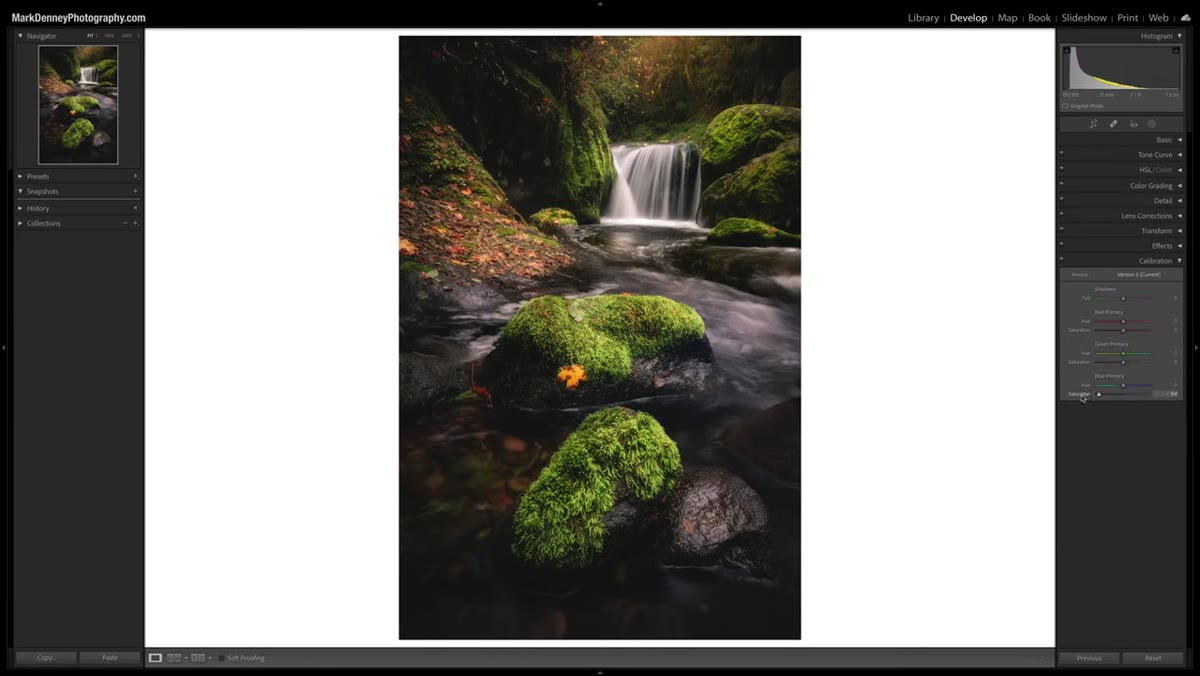
Task: Show filmstrip with bottom edge arrow
Action: (x=600, y=672)
